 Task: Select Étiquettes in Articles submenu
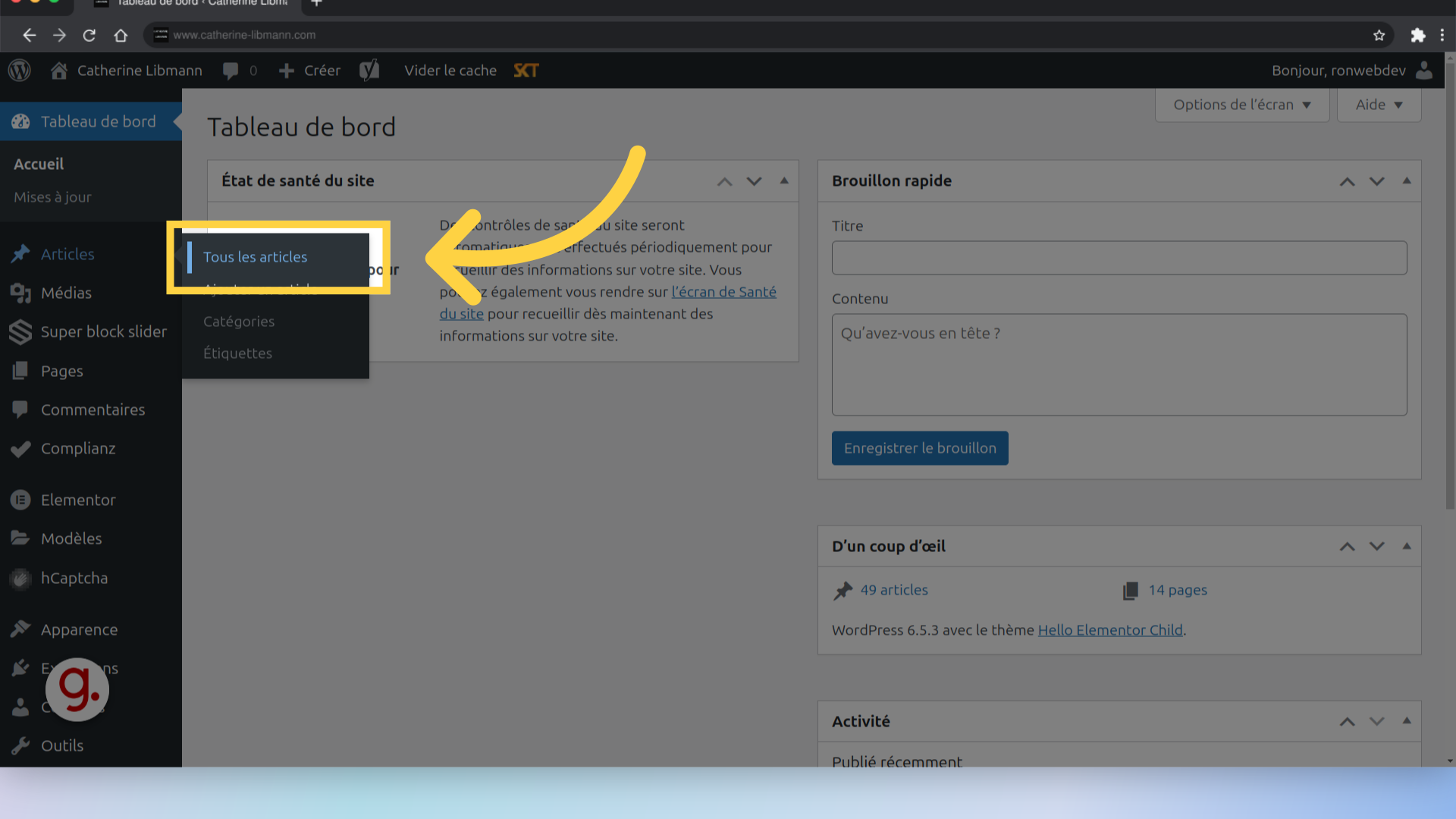tap(237, 353)
